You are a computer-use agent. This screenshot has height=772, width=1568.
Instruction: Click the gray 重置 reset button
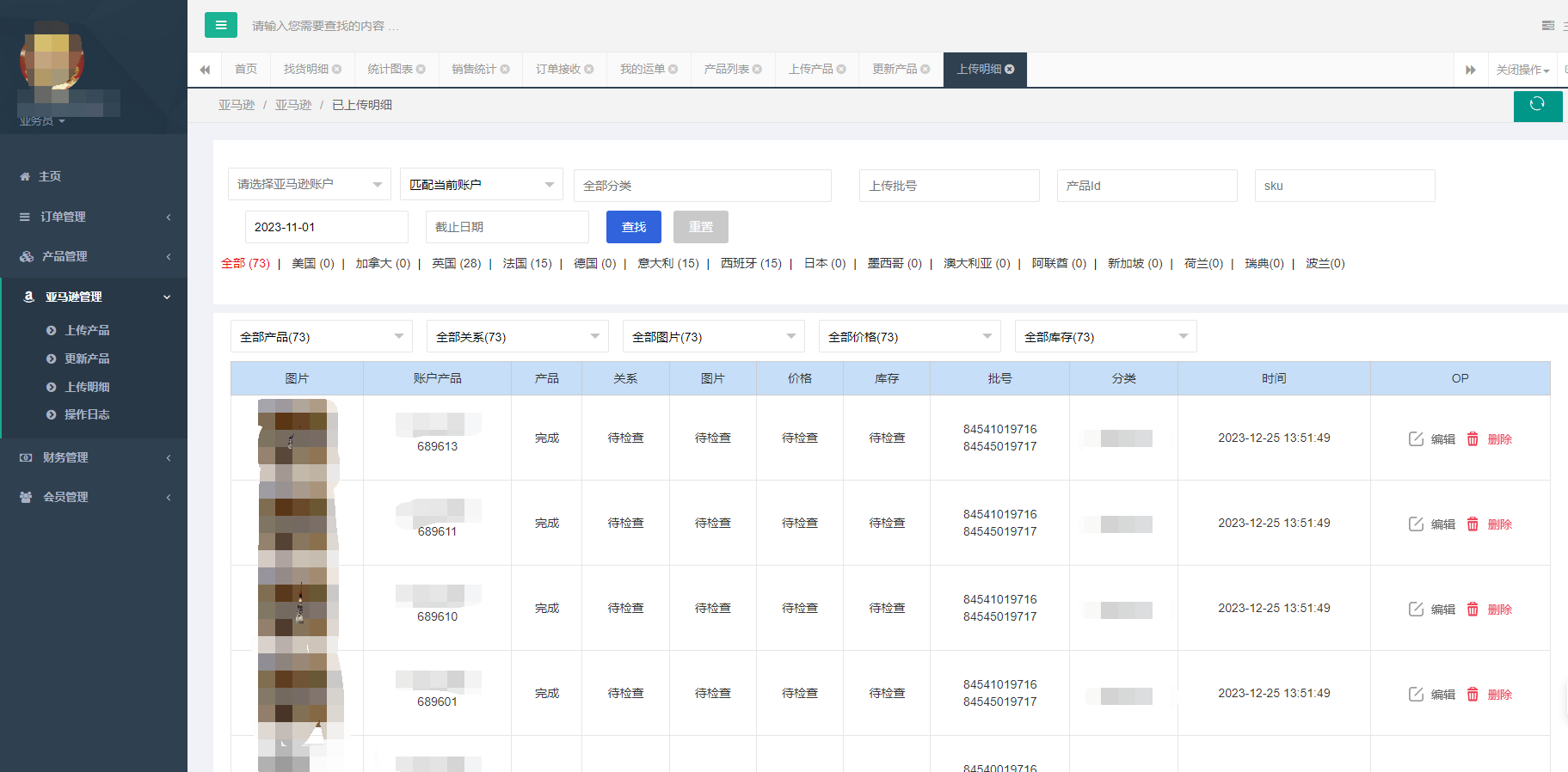[701, 227]
